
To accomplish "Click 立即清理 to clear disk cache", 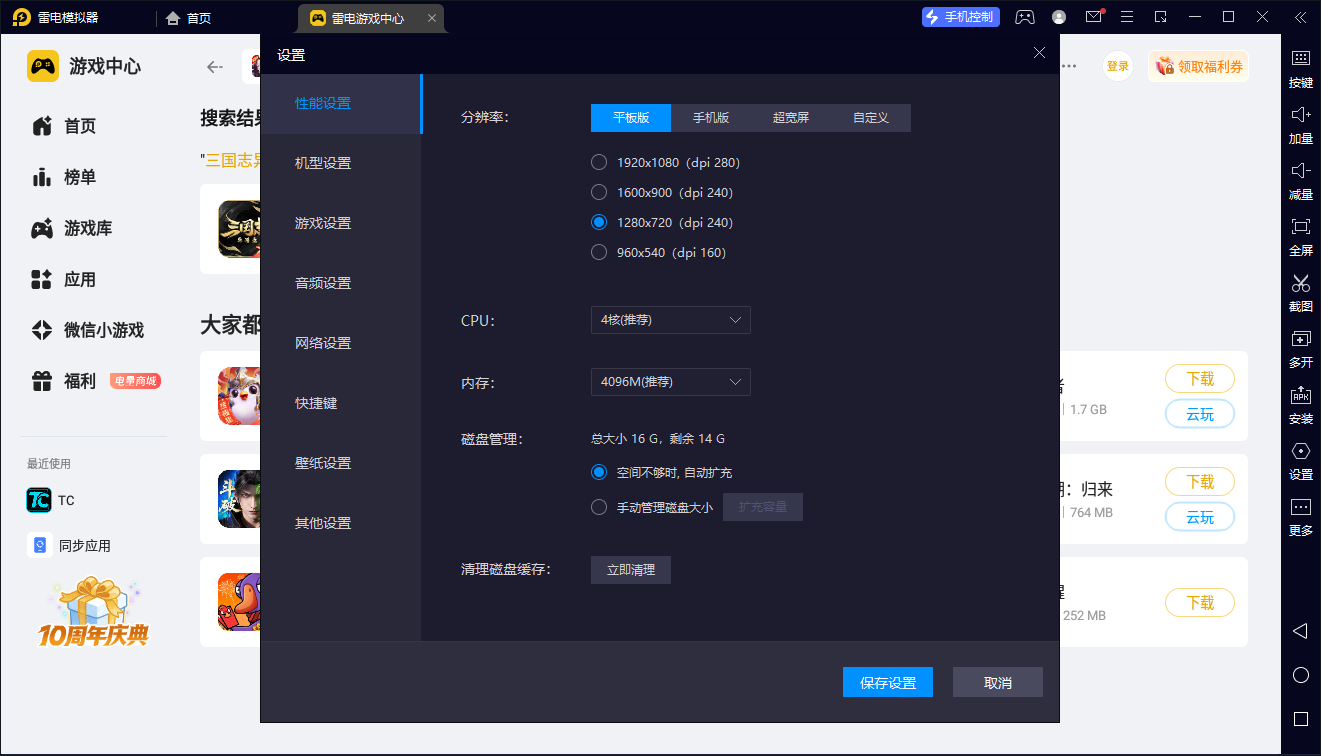I will 631,570.
